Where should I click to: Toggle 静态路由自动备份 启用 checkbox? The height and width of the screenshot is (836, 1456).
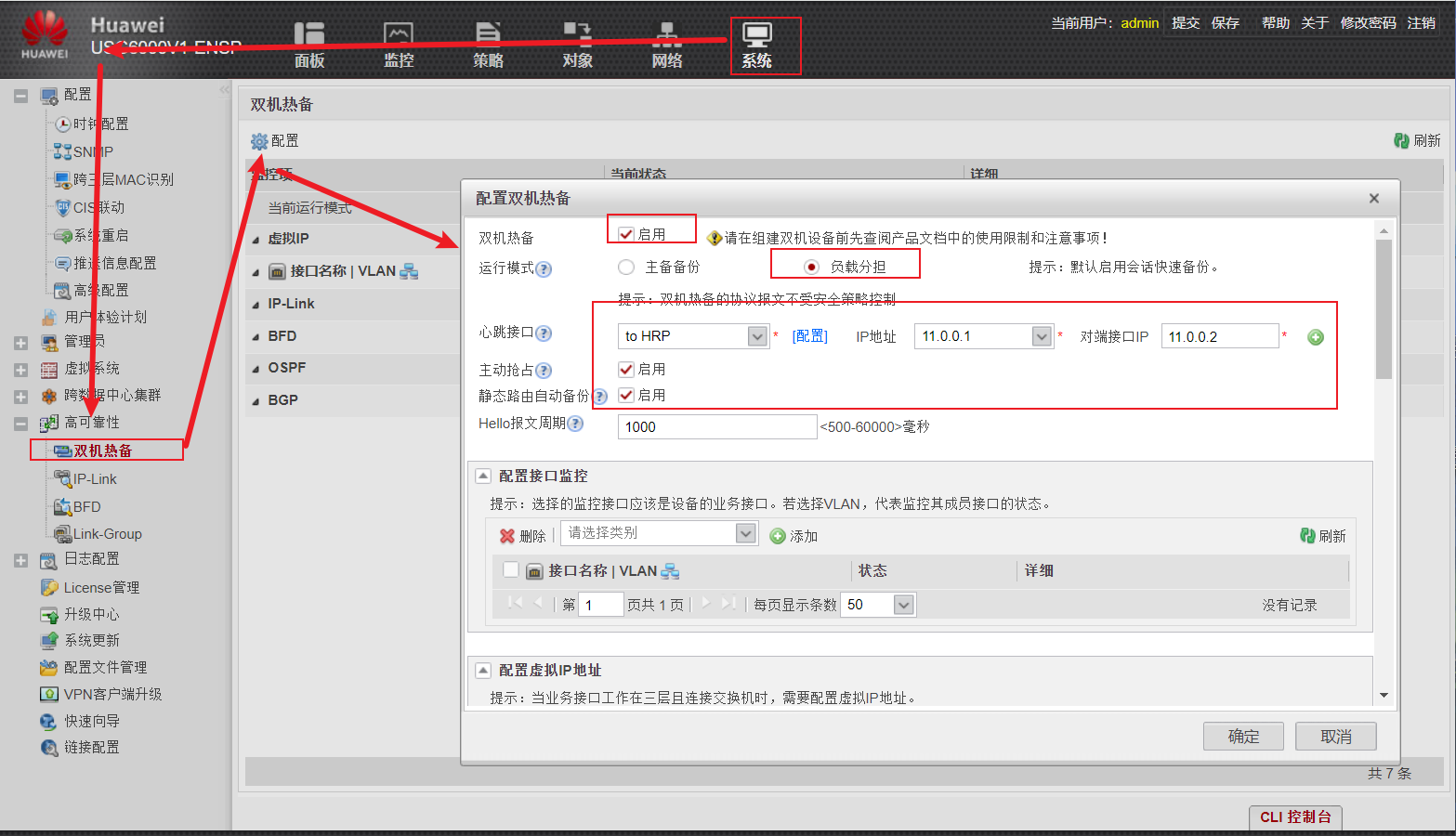(x=626, y=395)
